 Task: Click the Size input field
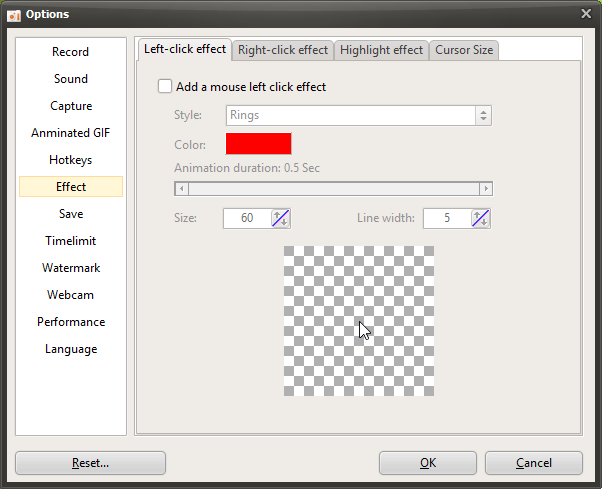click(x=247, y=218)
